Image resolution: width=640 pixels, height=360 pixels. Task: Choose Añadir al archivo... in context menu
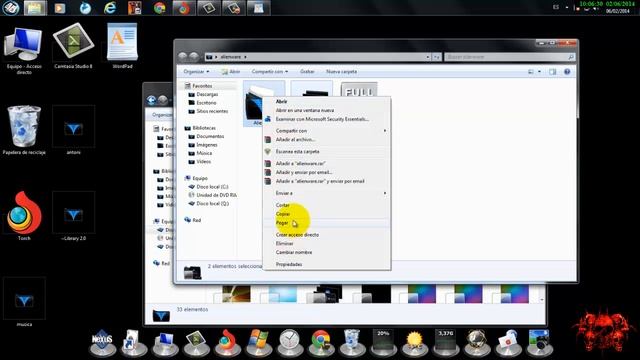click(295, 140)
